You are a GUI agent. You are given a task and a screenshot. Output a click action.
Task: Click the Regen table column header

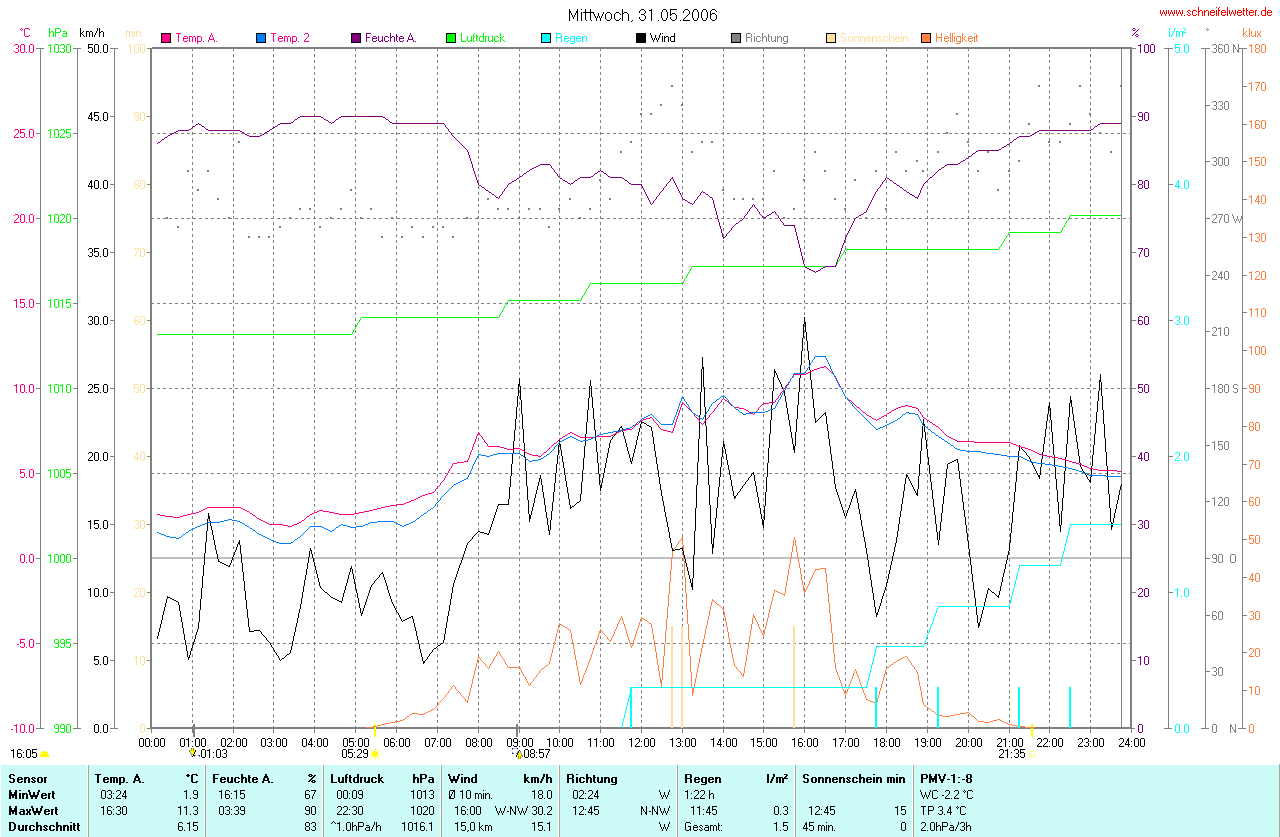[704, 778]
